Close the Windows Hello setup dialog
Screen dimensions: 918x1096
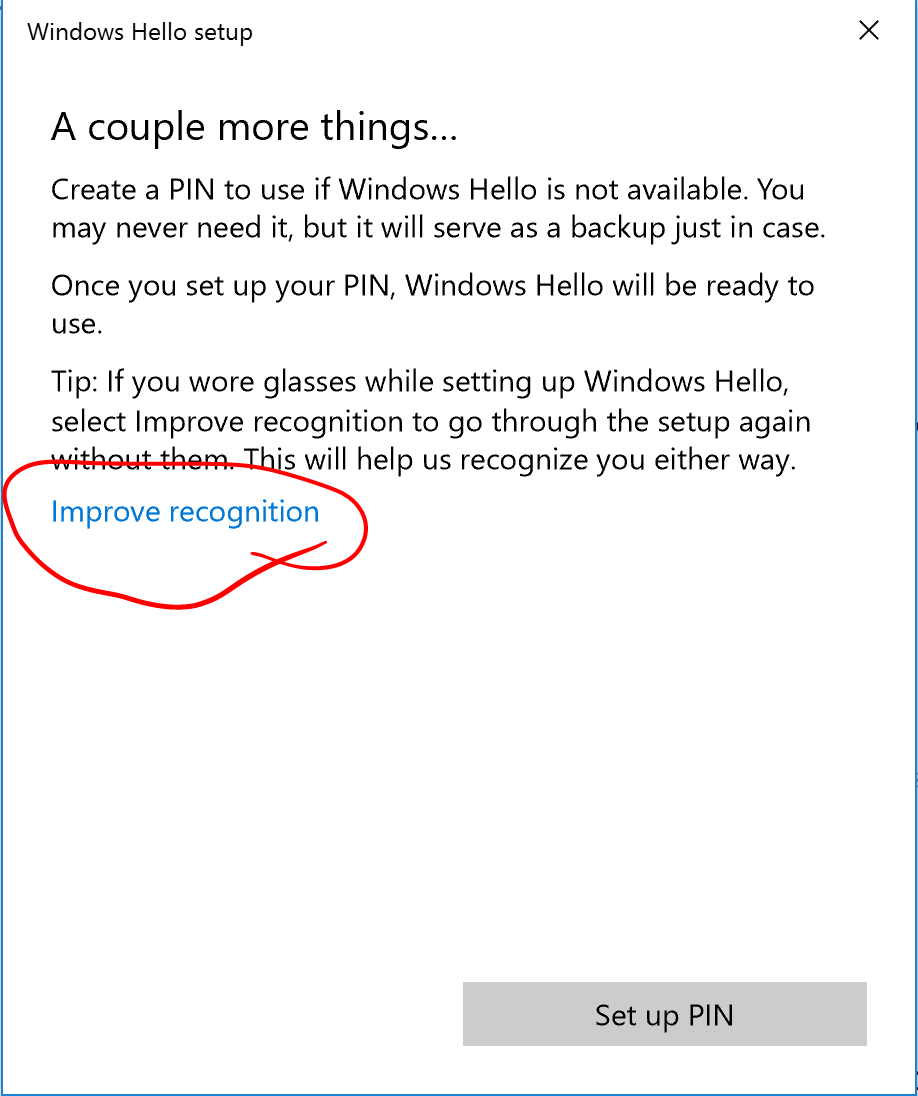868,31
